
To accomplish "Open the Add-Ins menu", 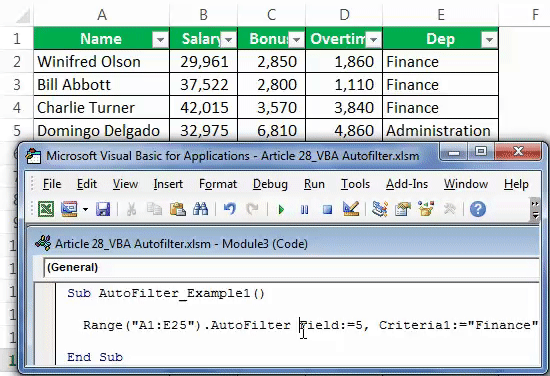I will tap(407, 184).
